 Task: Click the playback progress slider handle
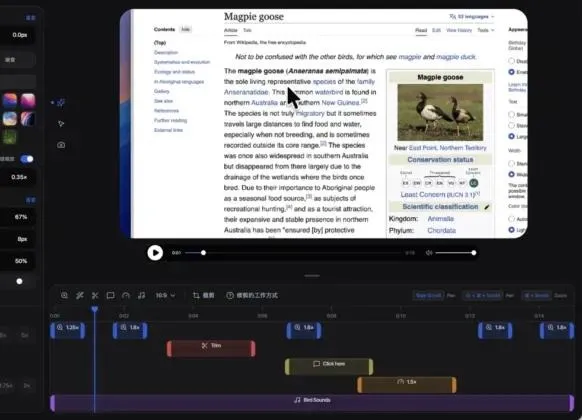point(203,253)
